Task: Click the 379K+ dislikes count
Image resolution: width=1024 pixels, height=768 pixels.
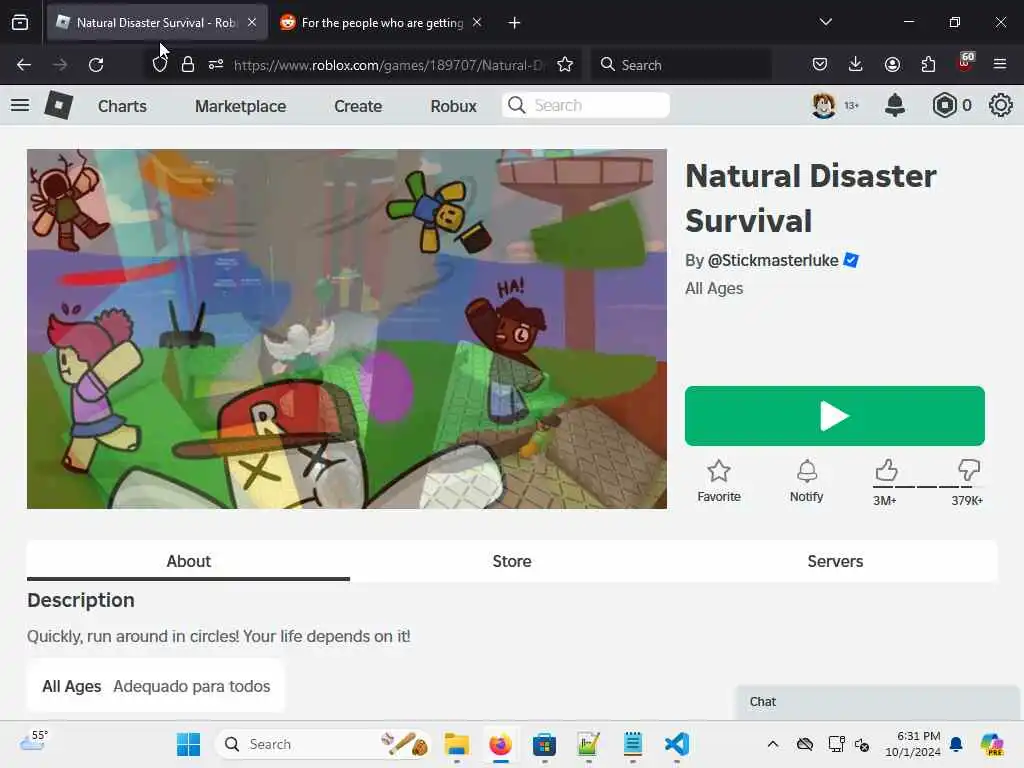Action: [x=967, y=500]
